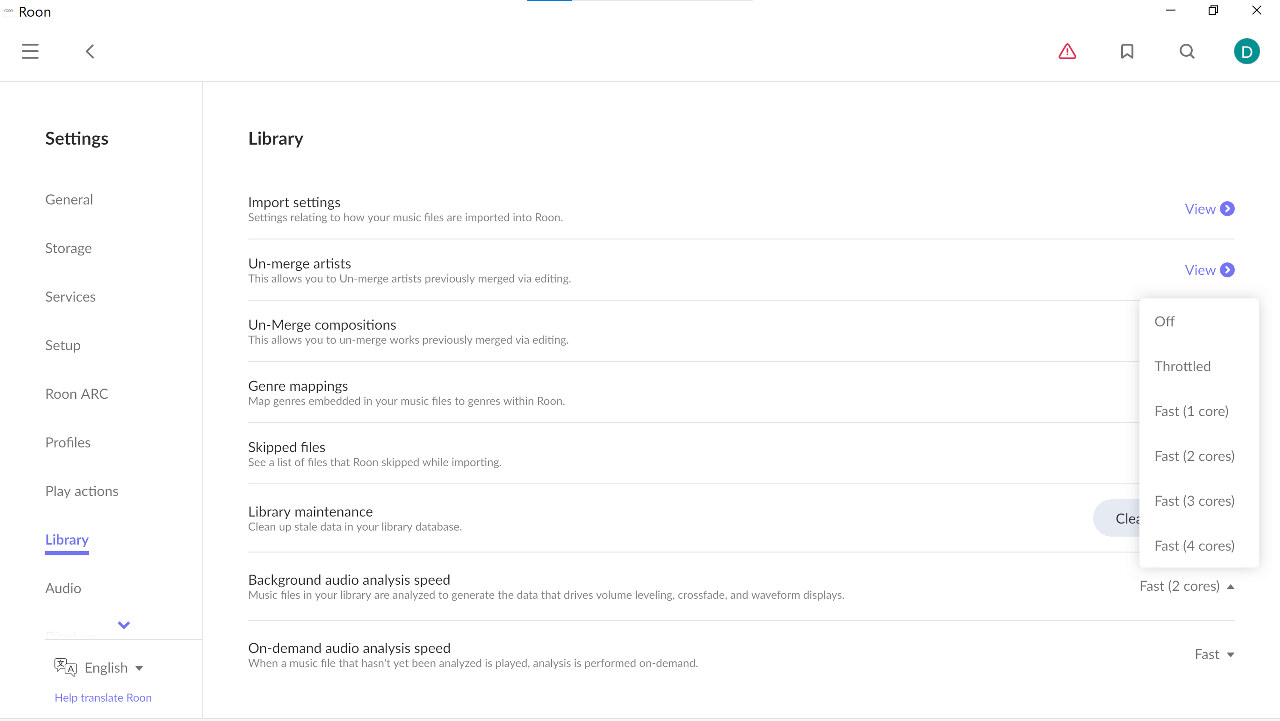1280x721 pixels.
Task: Collapse Background audio analysis speed dropdown
Action: pyautogui.click(x=1187, y=586)
